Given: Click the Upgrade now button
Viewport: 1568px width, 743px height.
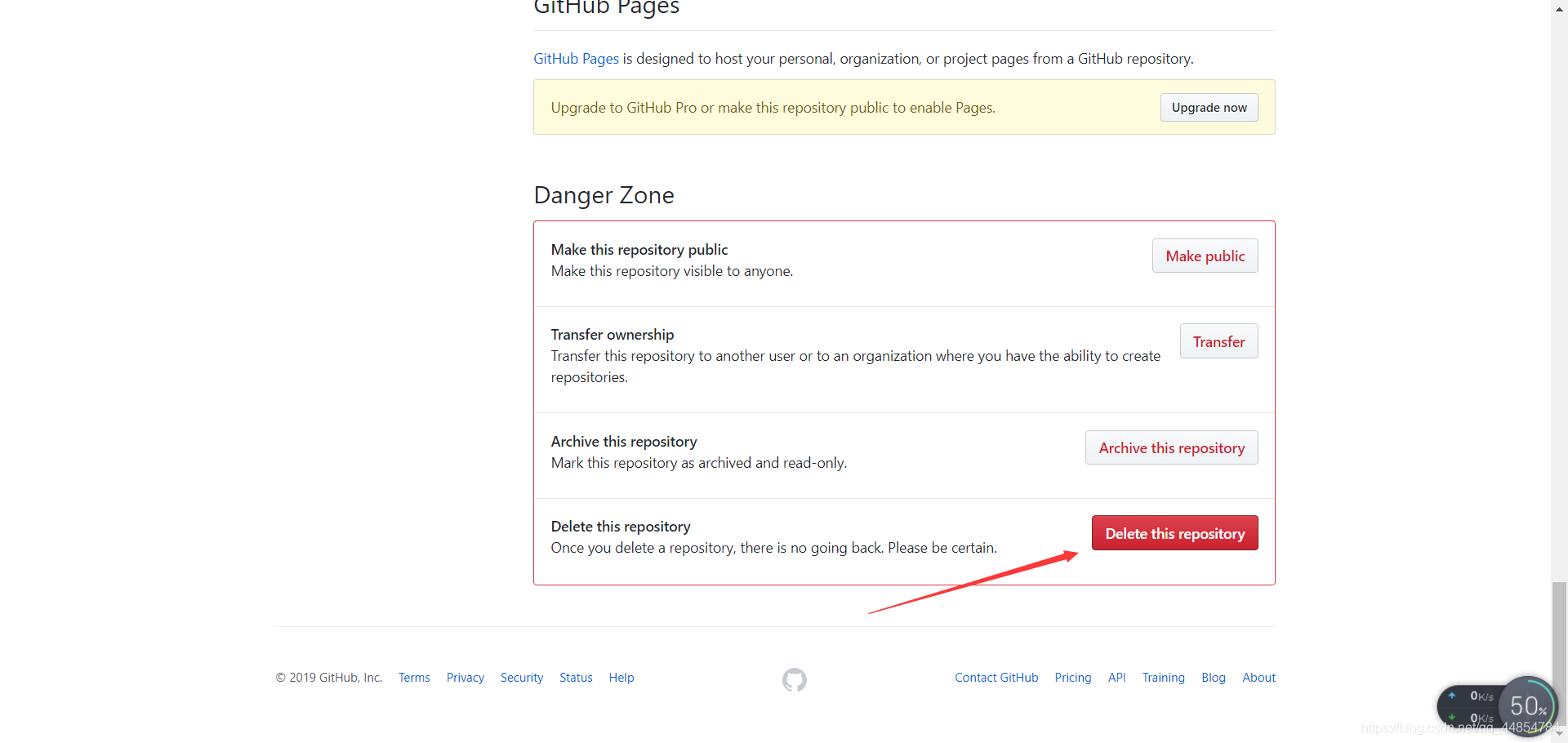Looking at the screenshot, I should coord(1209,108).
